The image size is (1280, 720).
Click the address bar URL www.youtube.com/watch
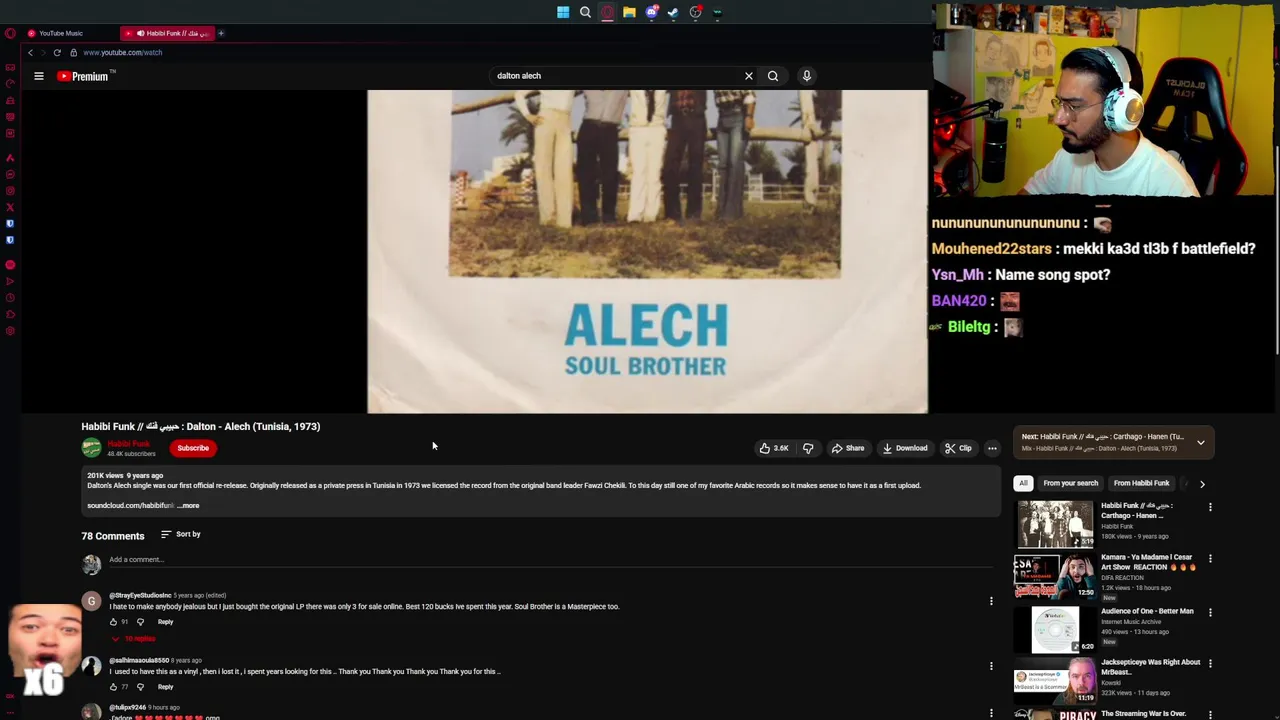tap(123, 52)
